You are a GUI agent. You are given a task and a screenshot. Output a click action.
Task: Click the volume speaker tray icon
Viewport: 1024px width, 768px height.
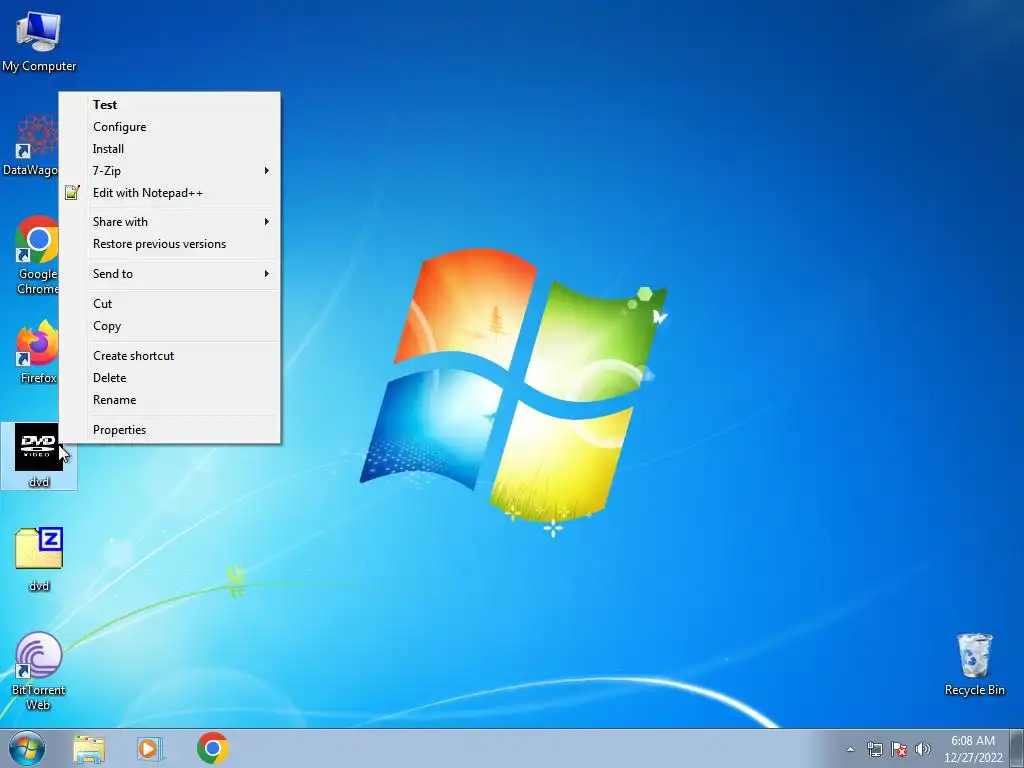922,749
